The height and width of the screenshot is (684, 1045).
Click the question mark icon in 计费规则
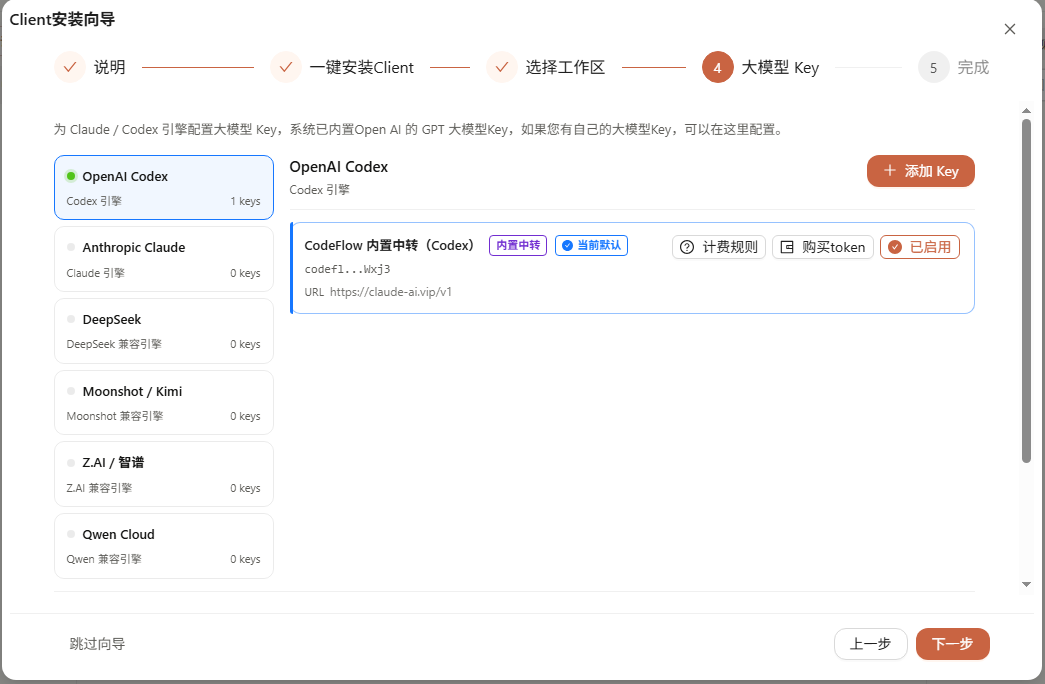[x=687, y=247]
